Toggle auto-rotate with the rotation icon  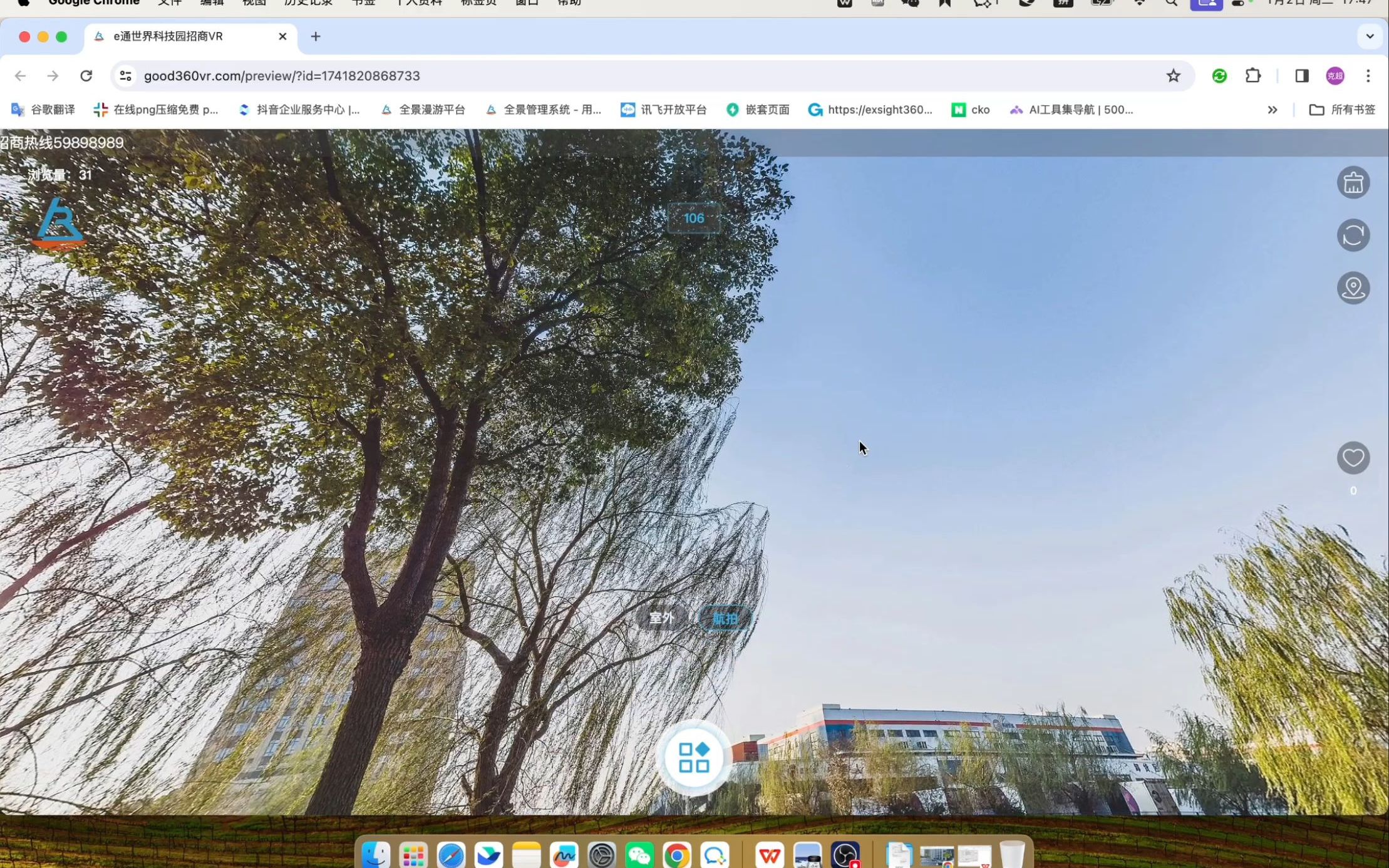[1353, 235]
